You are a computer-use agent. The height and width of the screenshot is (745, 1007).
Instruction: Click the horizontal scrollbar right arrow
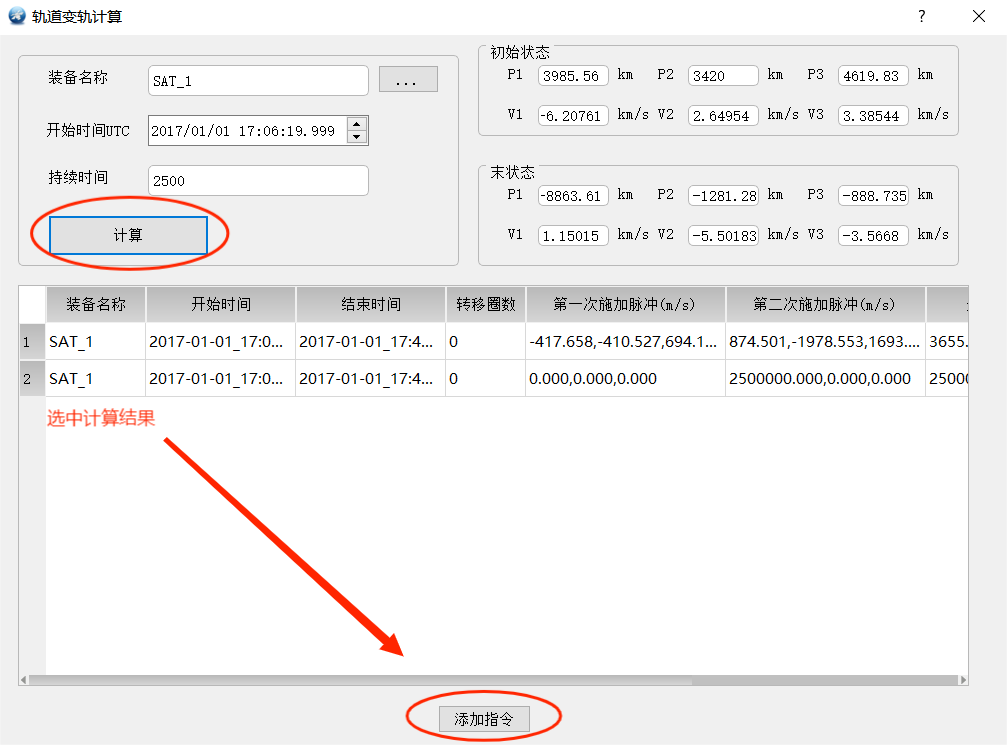[963, 680]
